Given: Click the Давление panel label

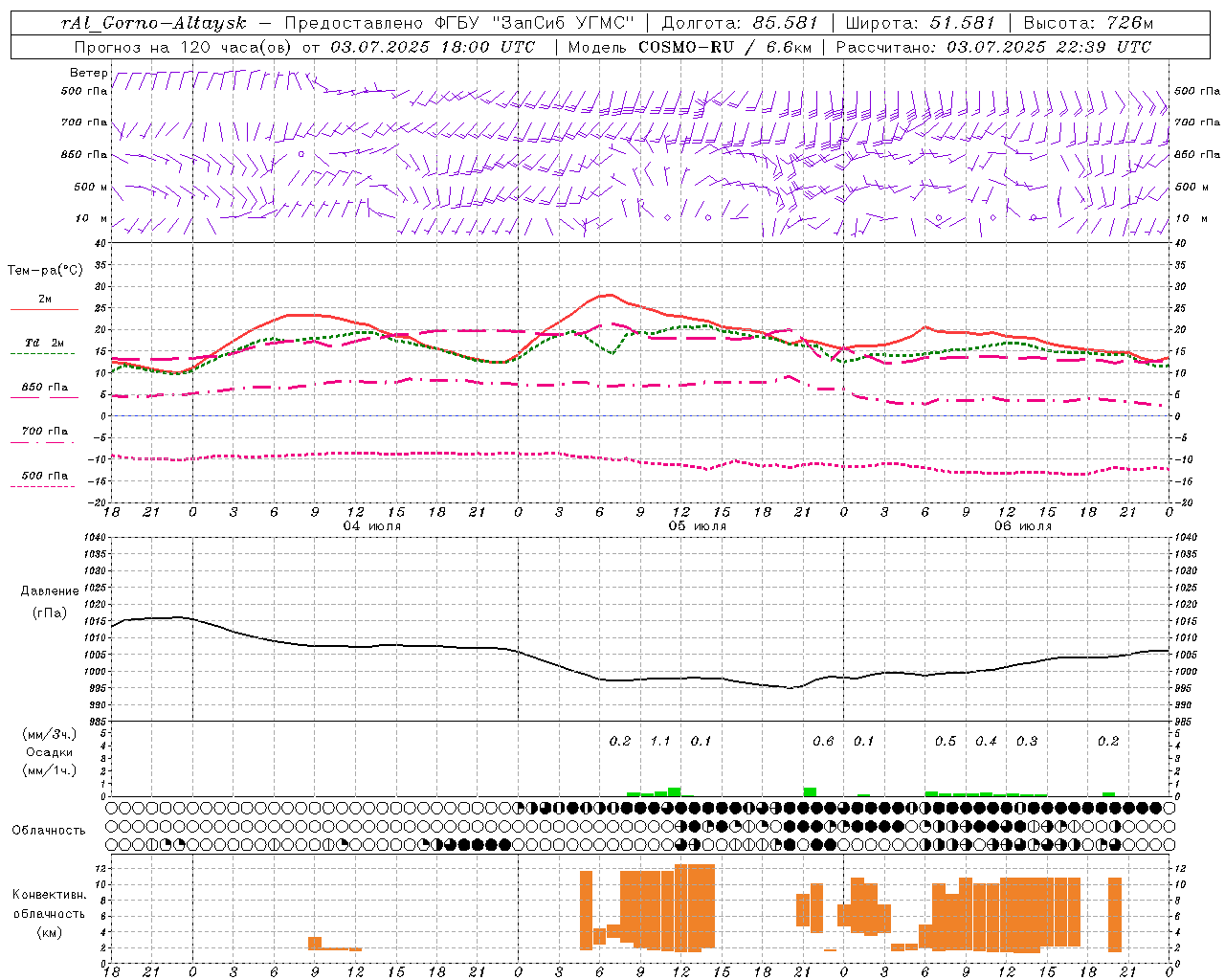Looking at the screenshot, I should (50, 591).
